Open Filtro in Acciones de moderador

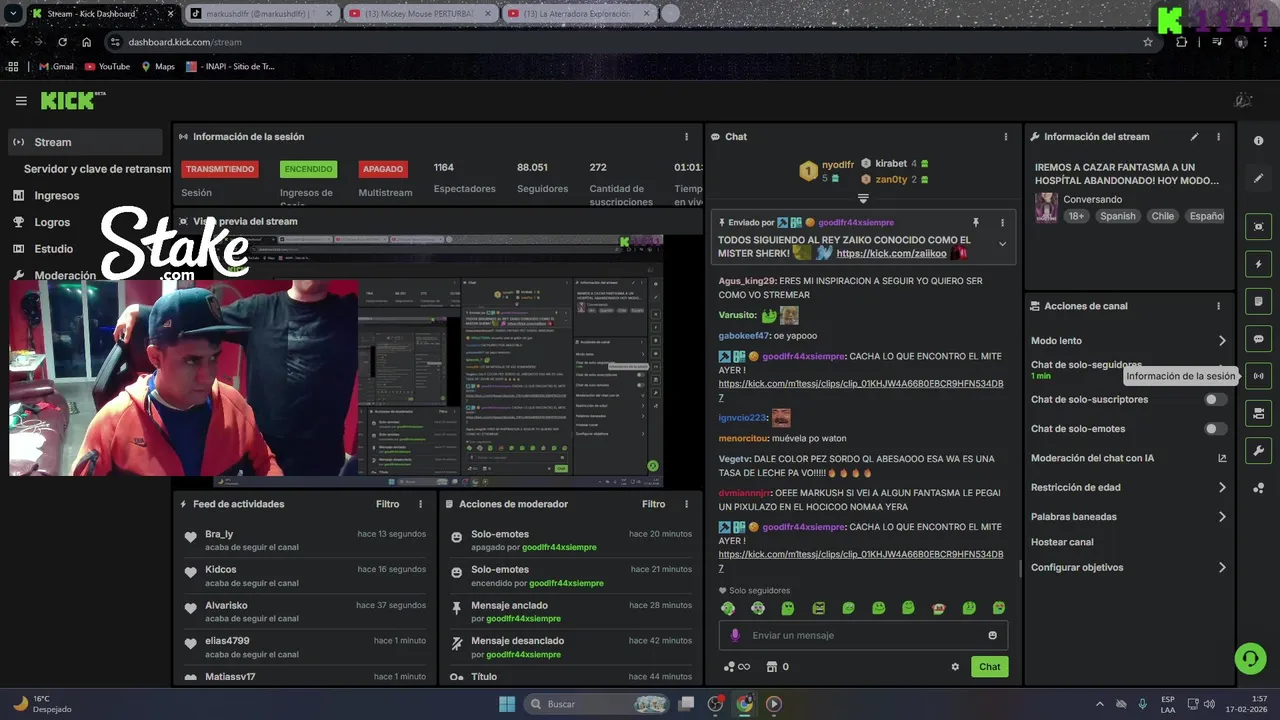(x=653, y=504)
